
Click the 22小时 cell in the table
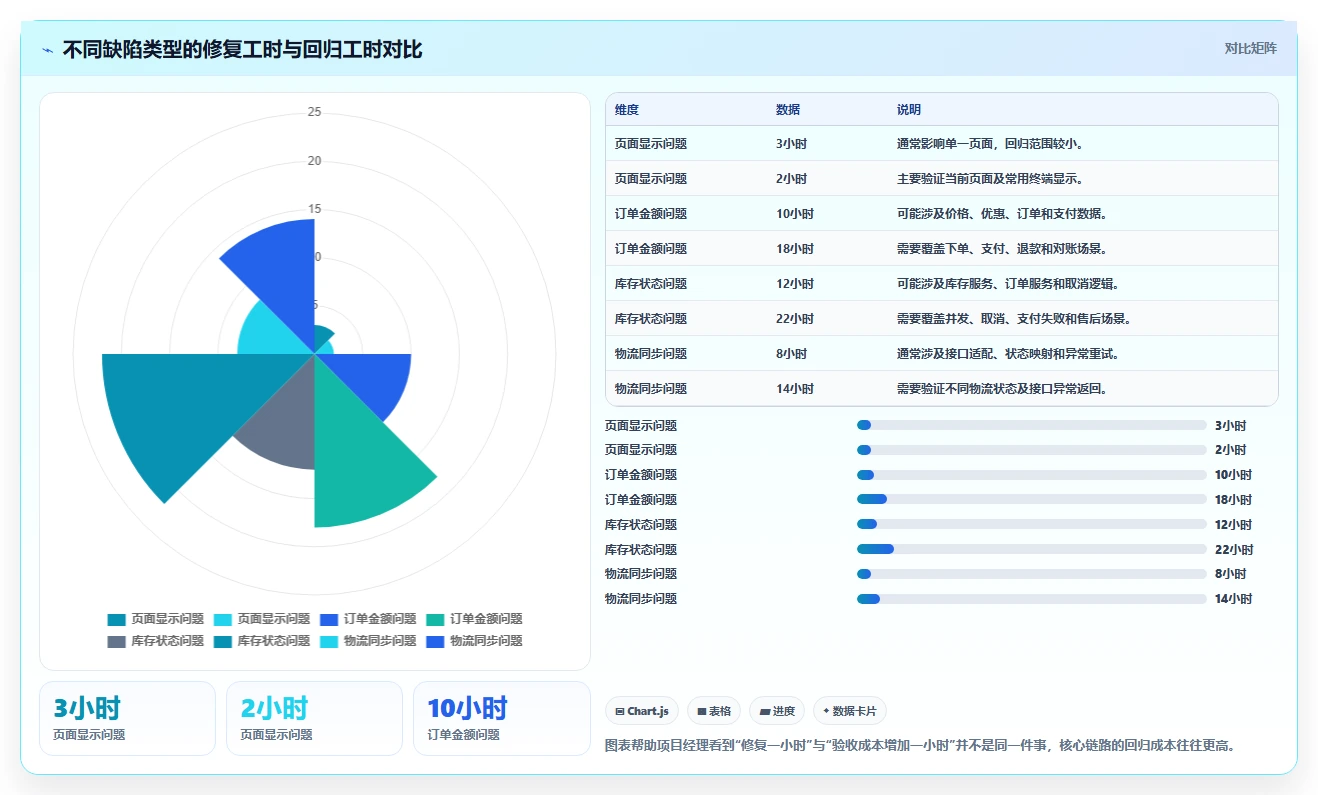point(795,319)
